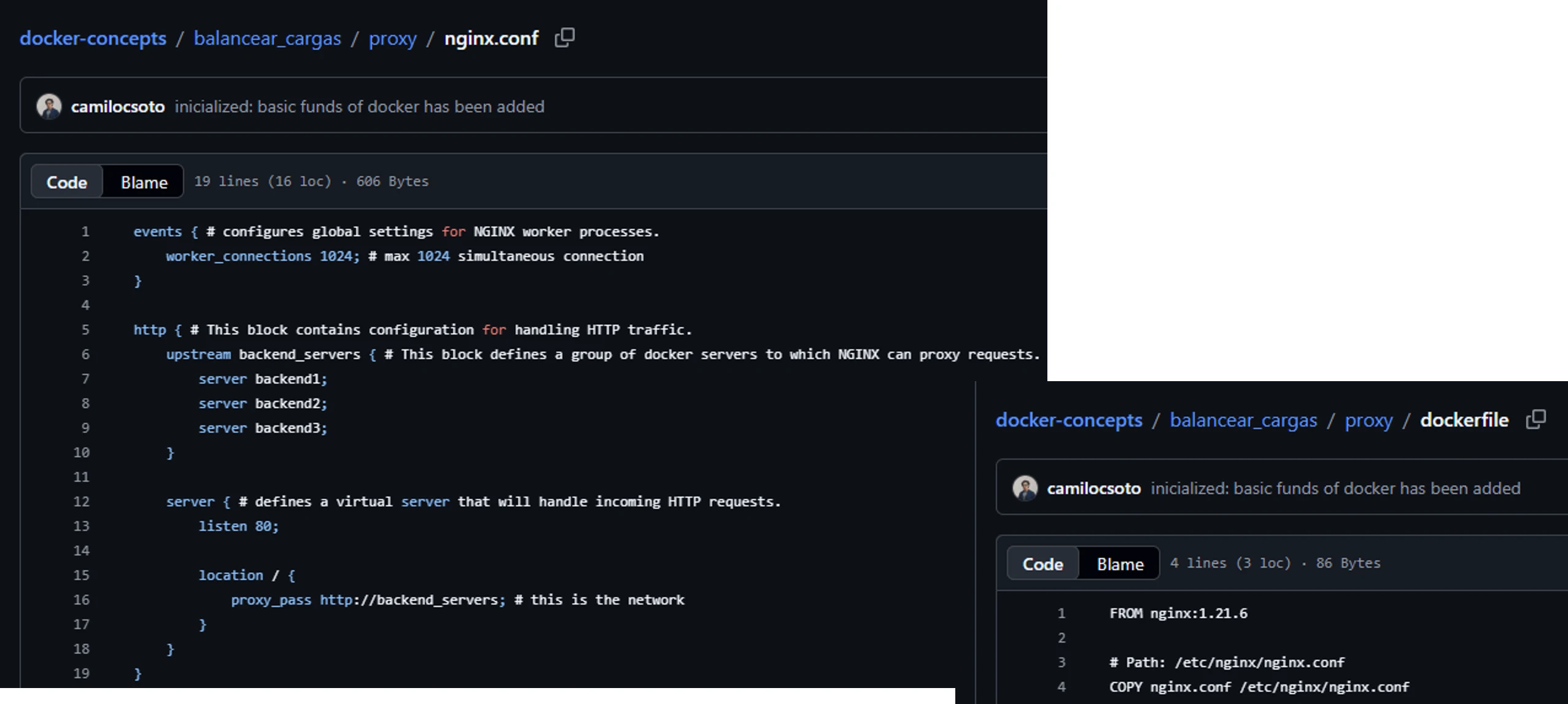
Task: Click 'events {' on nginx.conf line 1
Action: [x=166, y=231]
